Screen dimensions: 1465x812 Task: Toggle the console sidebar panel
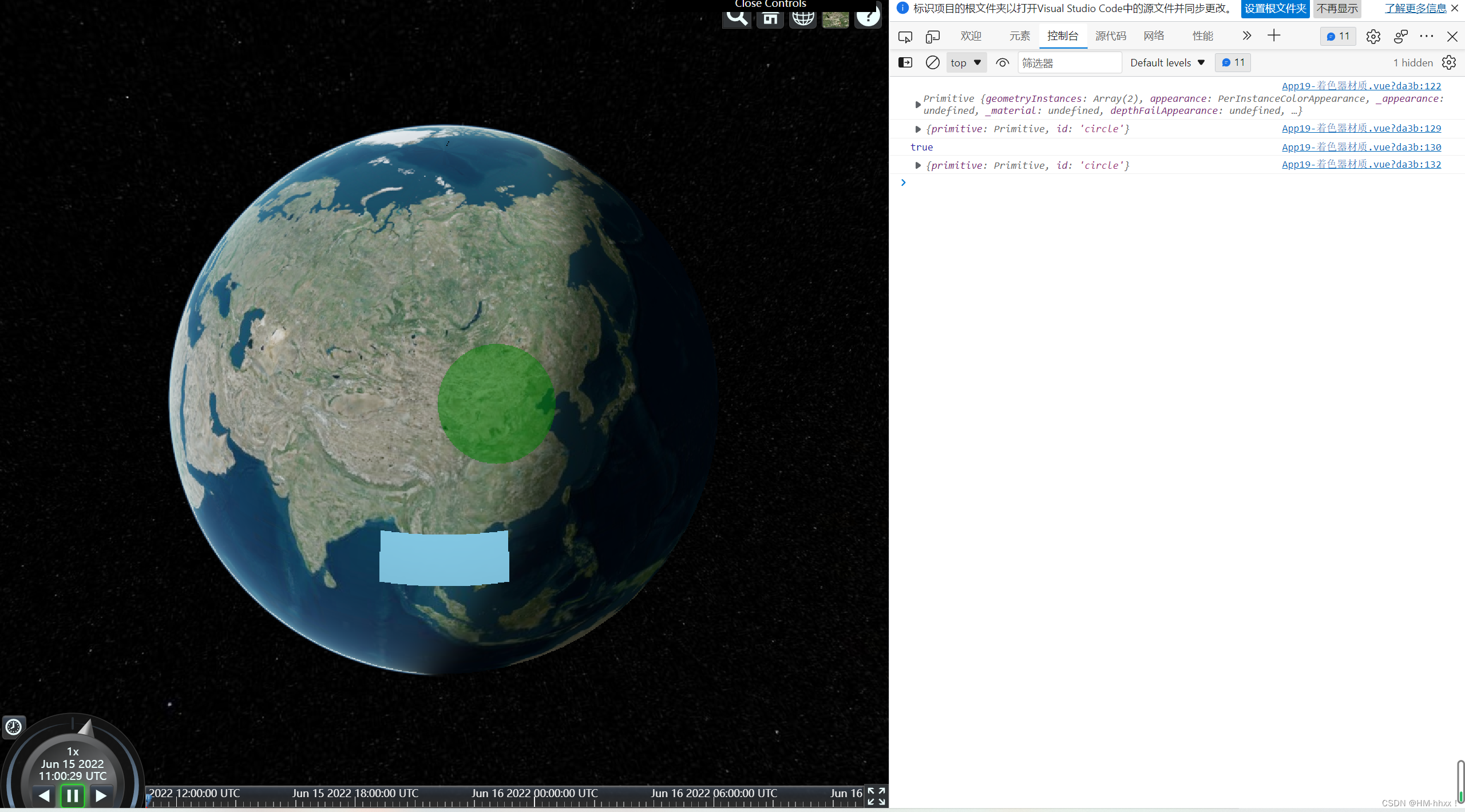point(905,62)
